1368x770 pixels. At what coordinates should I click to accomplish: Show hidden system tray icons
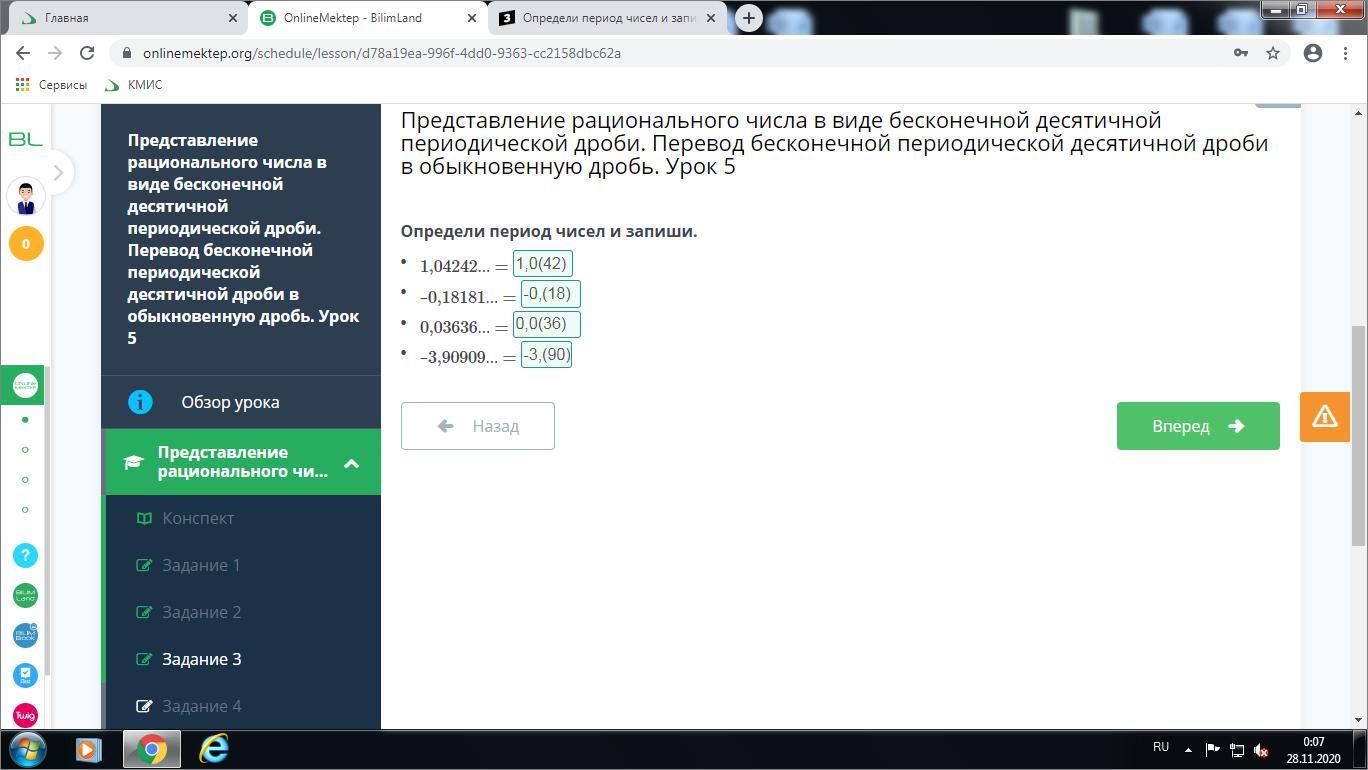click(1188, 750)
